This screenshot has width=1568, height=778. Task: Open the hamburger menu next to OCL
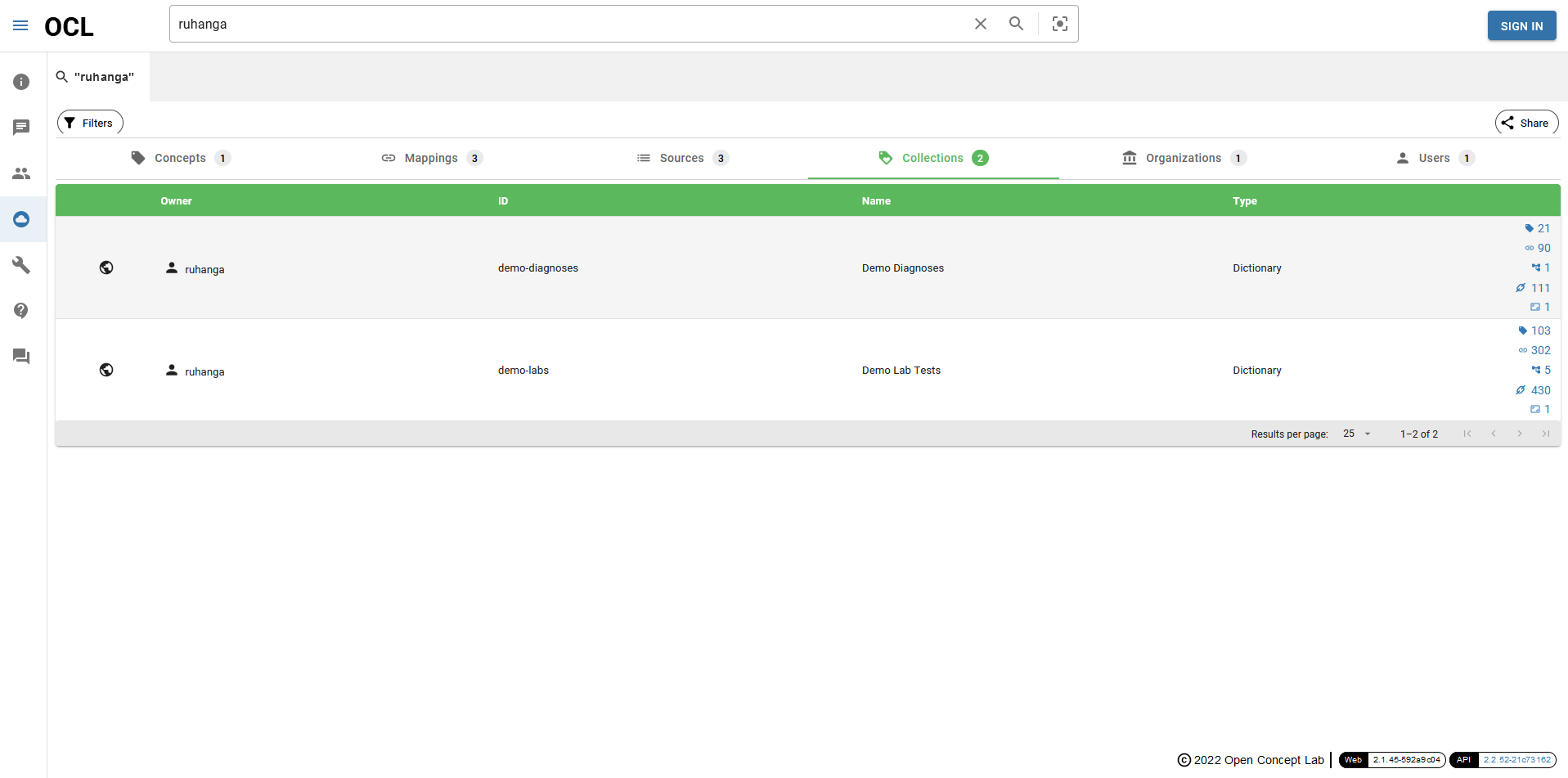pos(20,25)
